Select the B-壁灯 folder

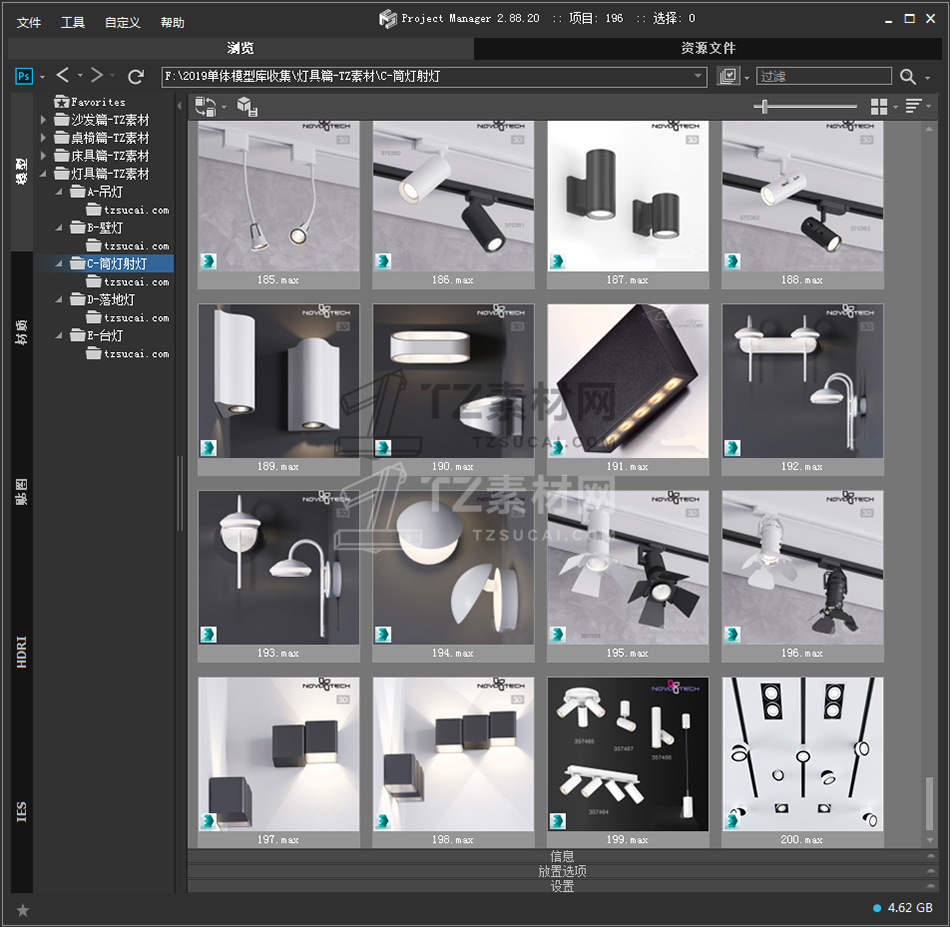(x=105, y=228)
